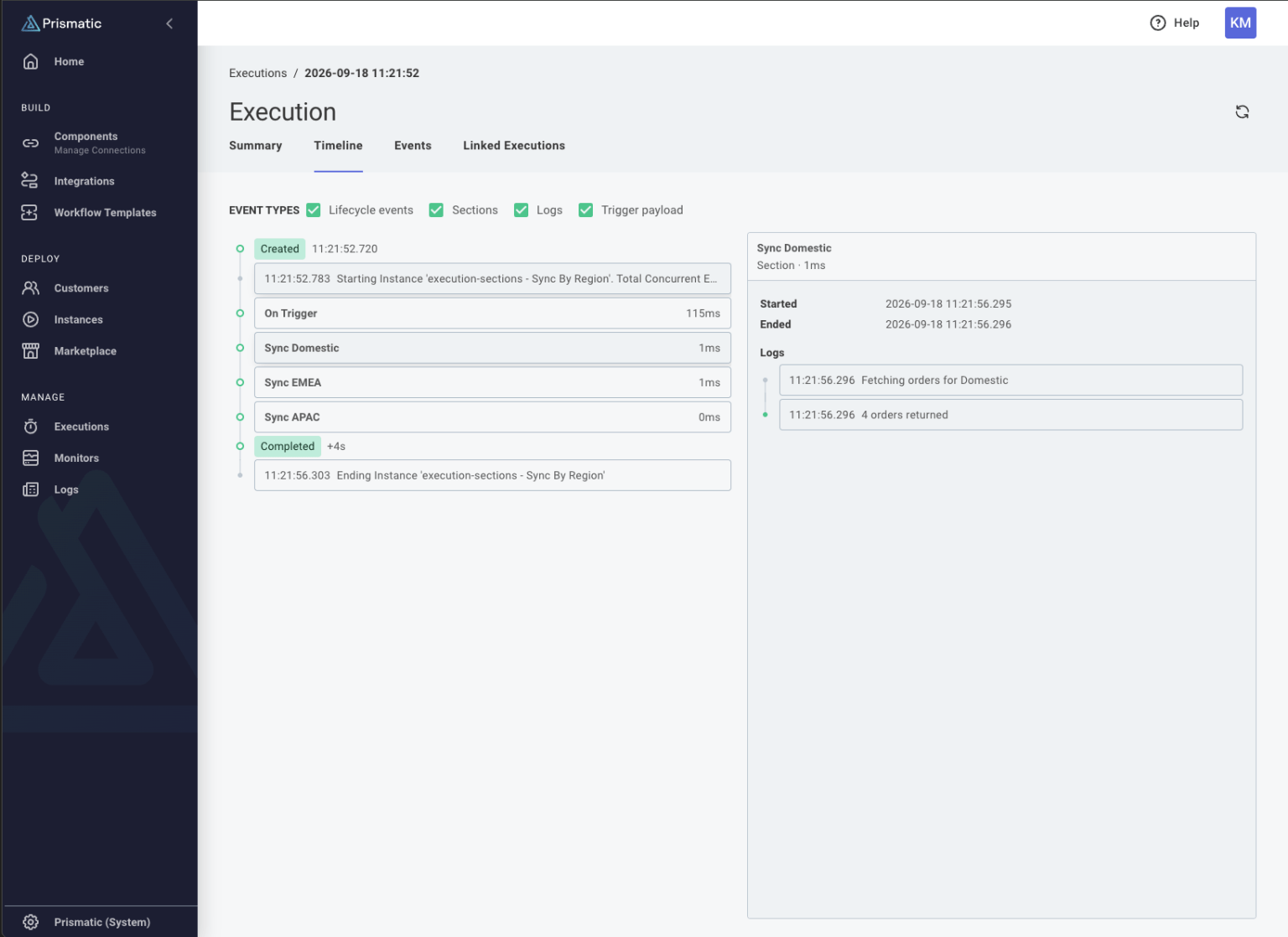The height and width of the screenshot is (937, 1288).
Task: Click Prismatic (System) at sidebar bottom
Action: [x=102, y=922]
